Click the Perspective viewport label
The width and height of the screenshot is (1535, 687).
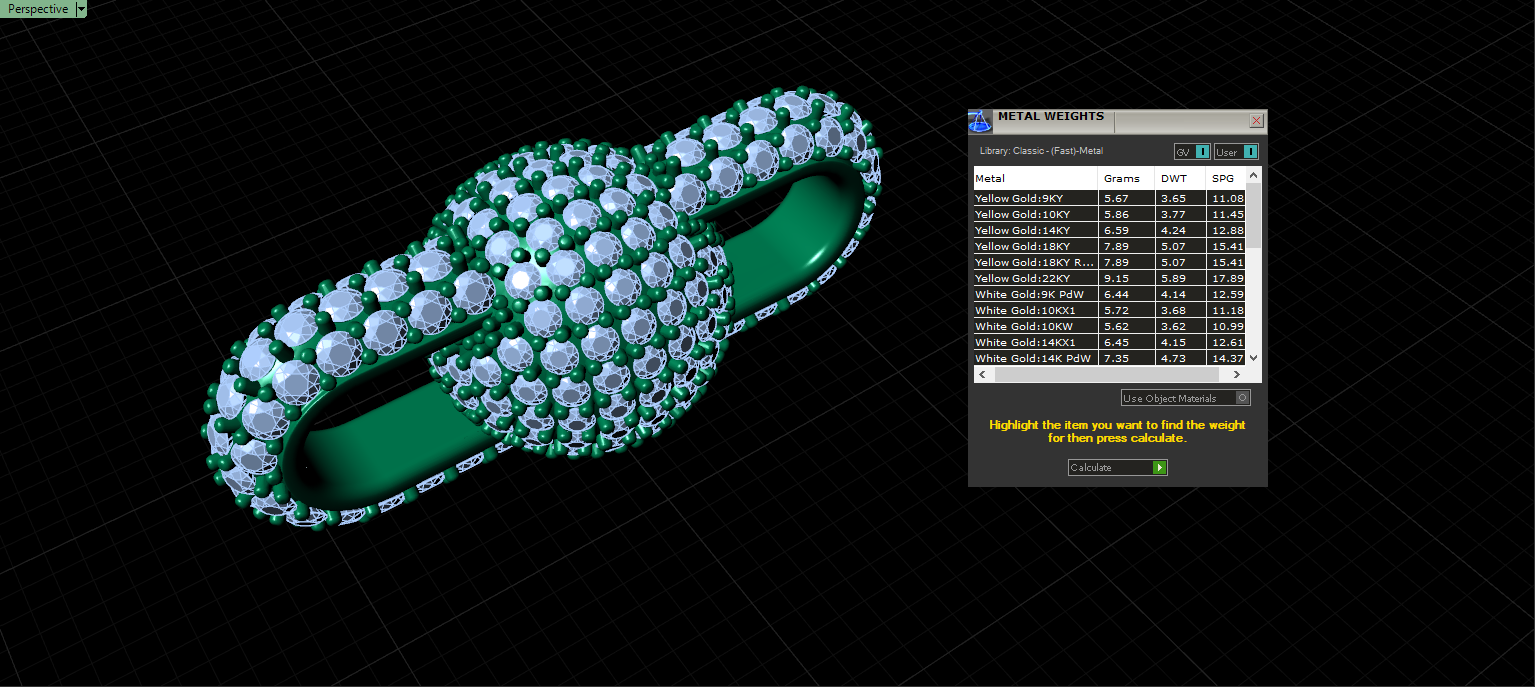click(38, 9)
